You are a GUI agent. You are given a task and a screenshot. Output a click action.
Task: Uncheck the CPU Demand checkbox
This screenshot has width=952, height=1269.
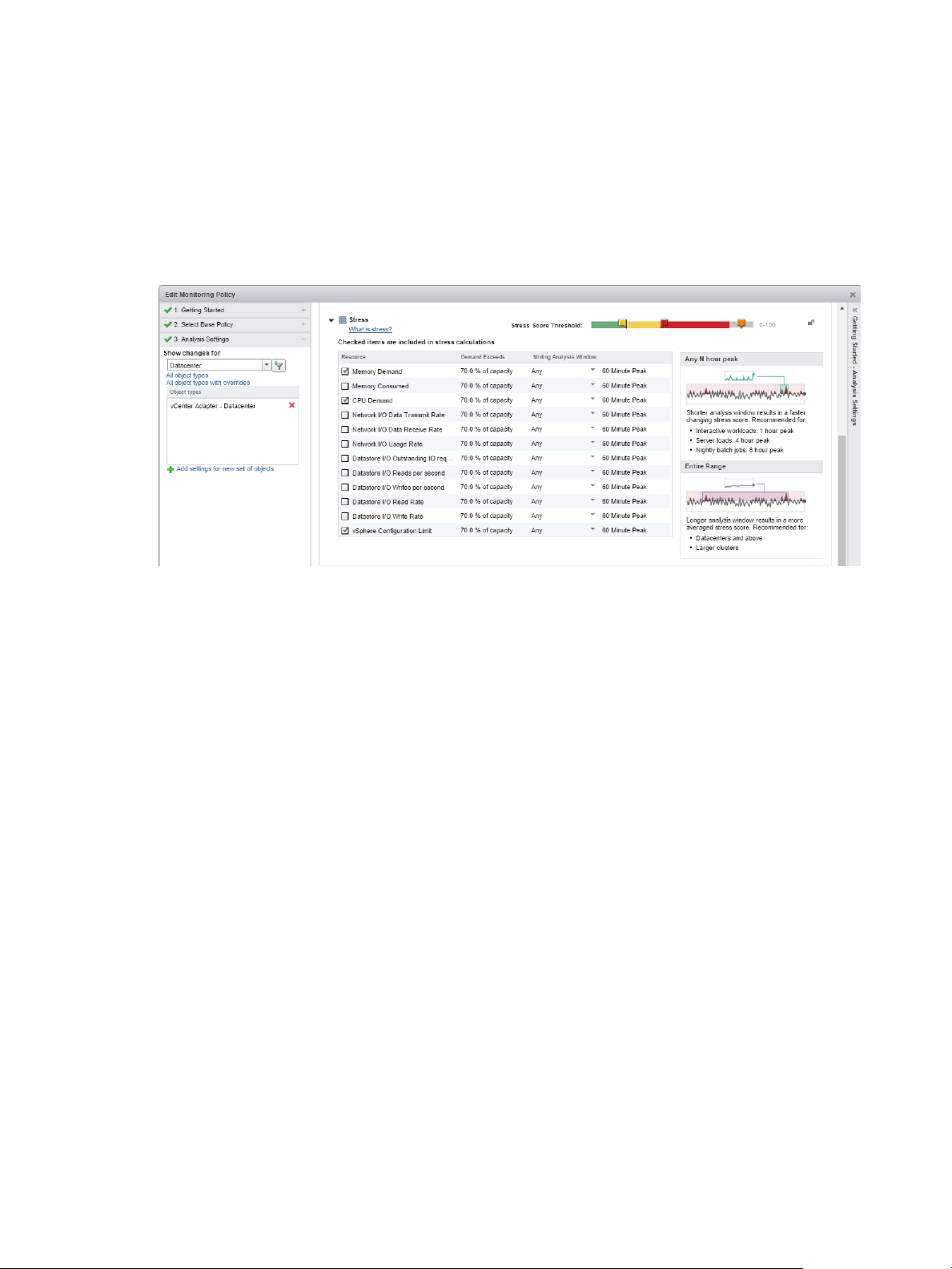(345, 400)
